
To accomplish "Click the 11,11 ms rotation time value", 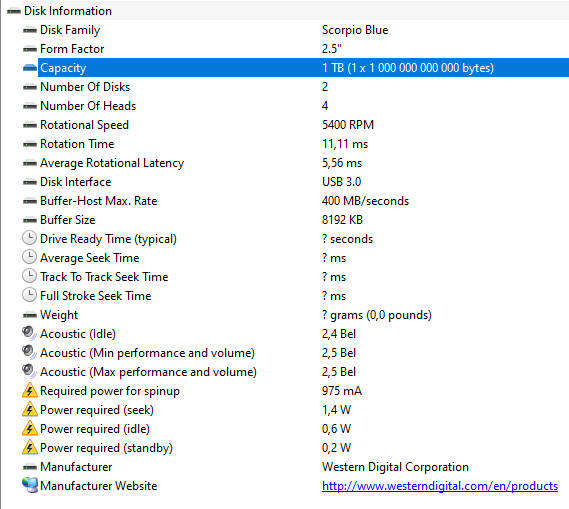I will point(345,144).
